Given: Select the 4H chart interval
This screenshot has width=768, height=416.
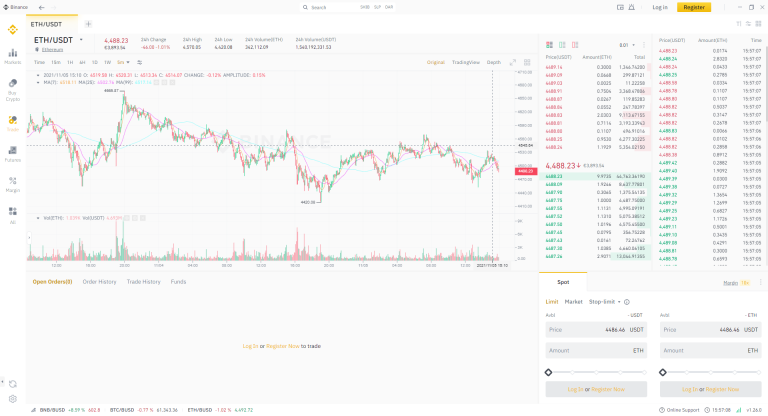Looking at the screenshot, I should point(82,62).
